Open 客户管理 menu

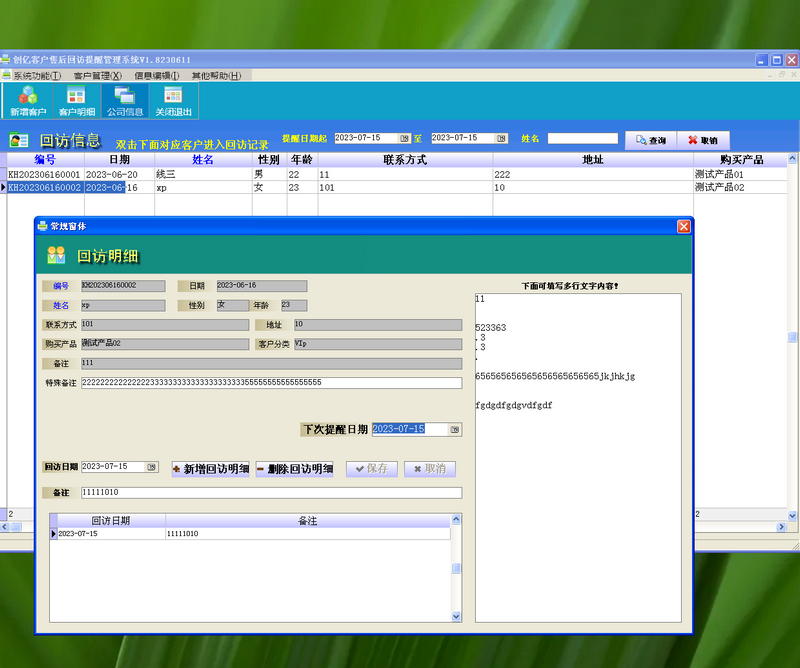(97, 76)
